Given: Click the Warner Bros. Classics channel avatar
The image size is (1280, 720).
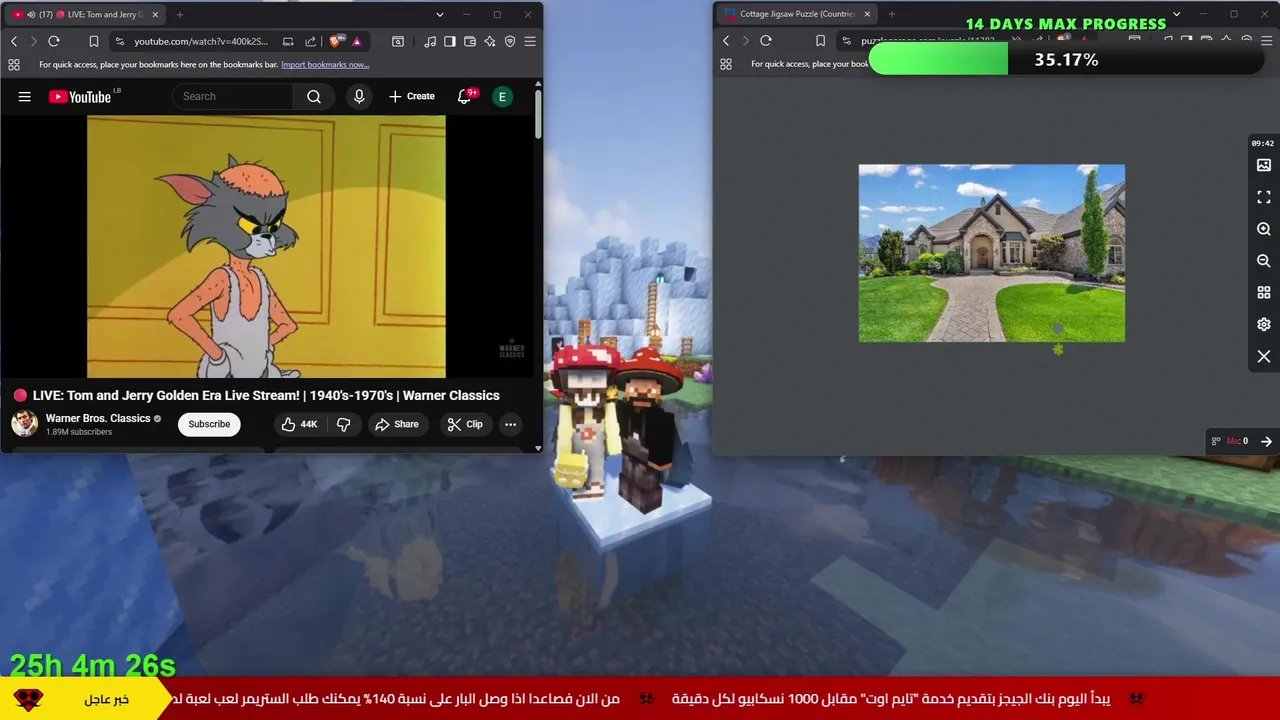Looking at the screenshot, I should 25,424.
